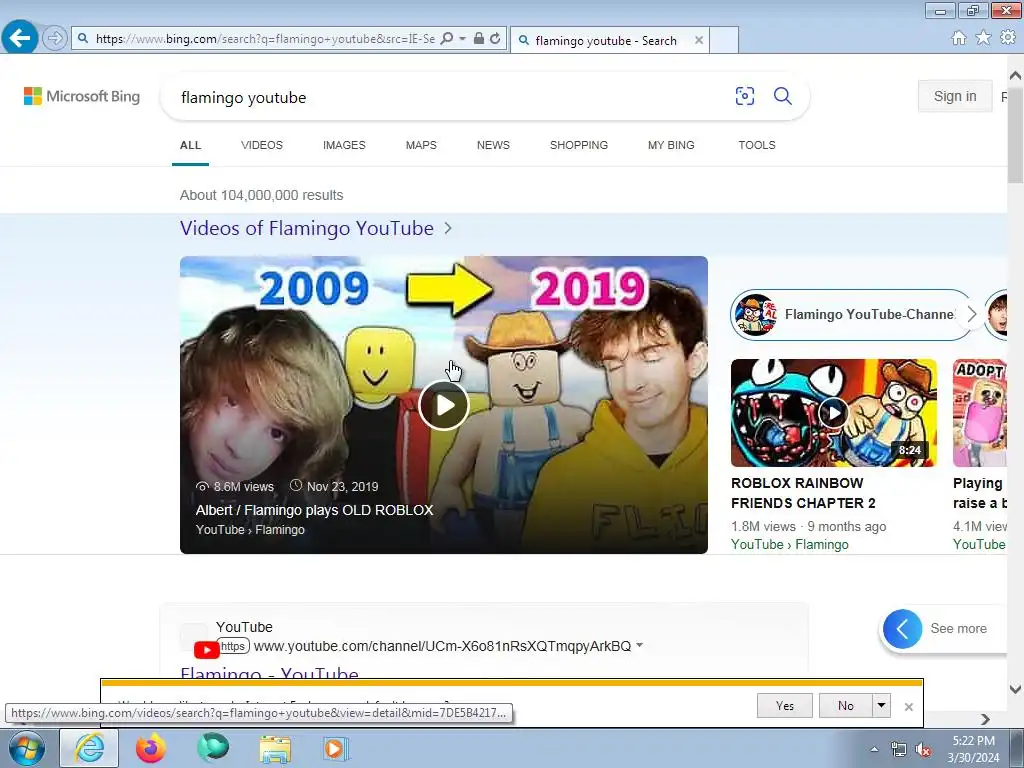Open the Windows Start orb
Viewport: 1024px width, 768px height.
(x=26, y=748)
